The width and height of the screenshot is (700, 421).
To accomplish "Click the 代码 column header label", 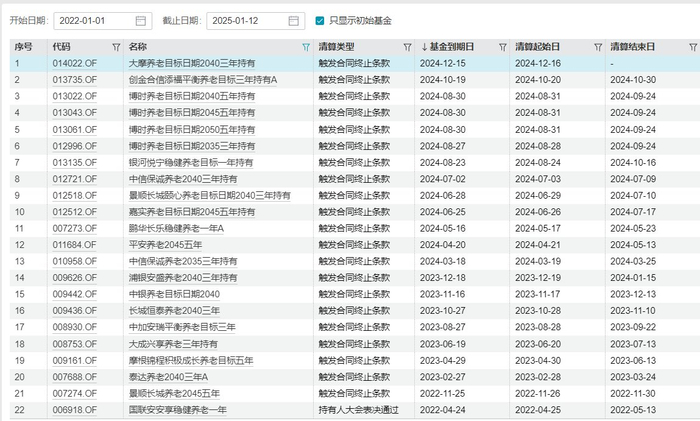I will 61,47.
